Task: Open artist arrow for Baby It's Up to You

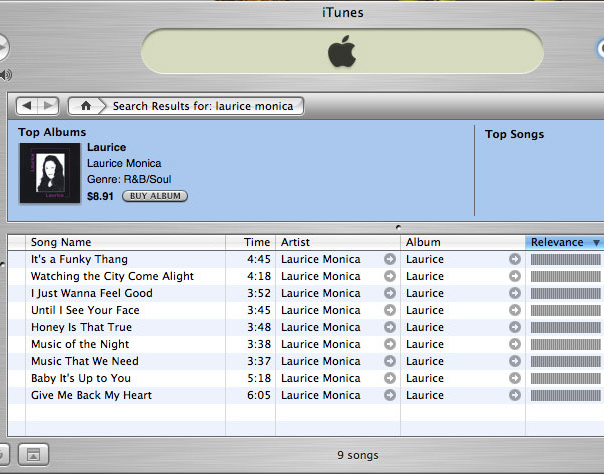Action: tap(390, 378)
